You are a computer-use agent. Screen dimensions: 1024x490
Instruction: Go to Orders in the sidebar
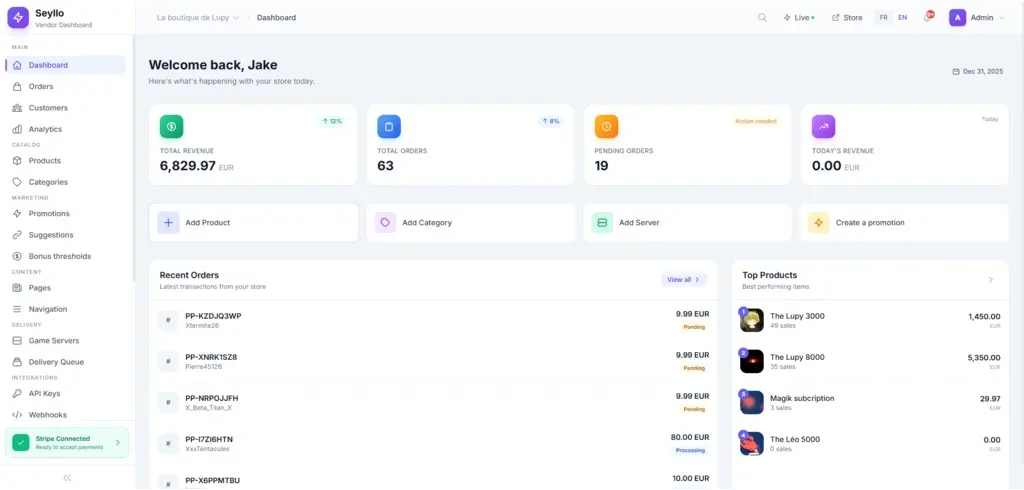click(65, 86)
